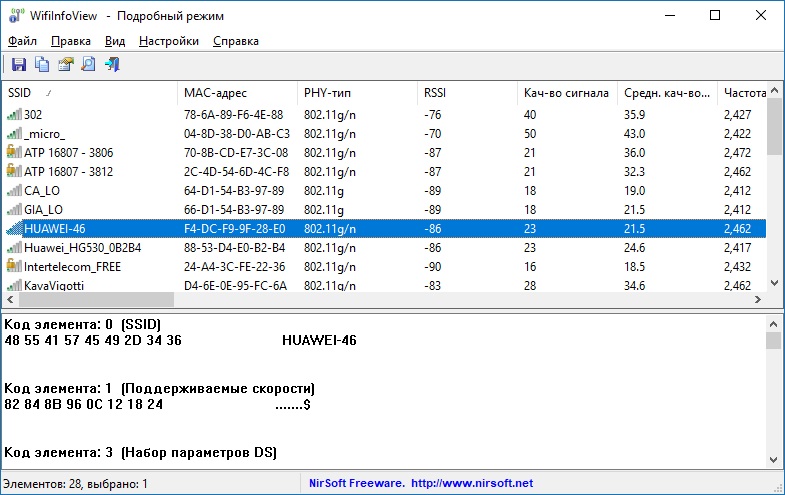The width and height of the screenshot is (785, 495).
Task: Click the details pane scroll up arrow
Action: pyautogui.click(x=774, y=324)
